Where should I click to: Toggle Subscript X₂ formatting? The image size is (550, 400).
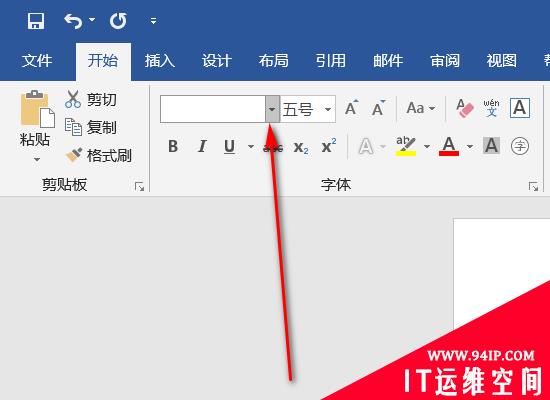click(x=301, y=147)
